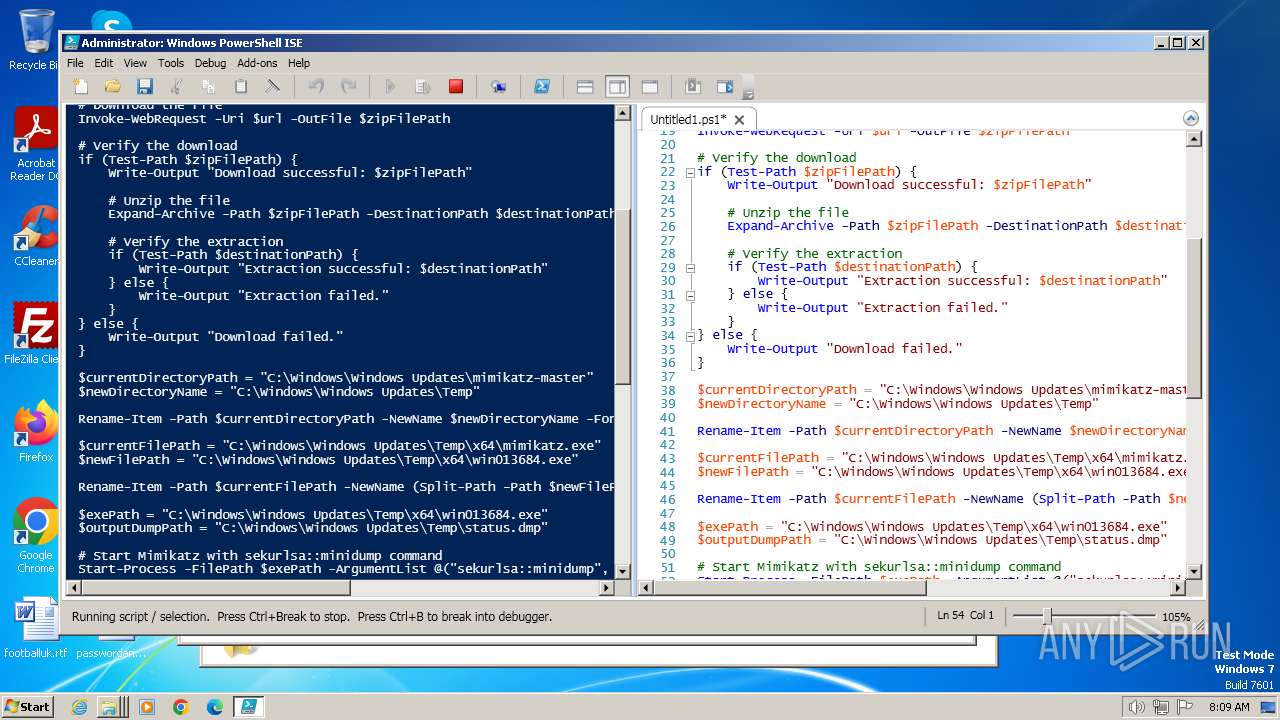
Task: Show script pane on top layout
Action: pos(585,87)
